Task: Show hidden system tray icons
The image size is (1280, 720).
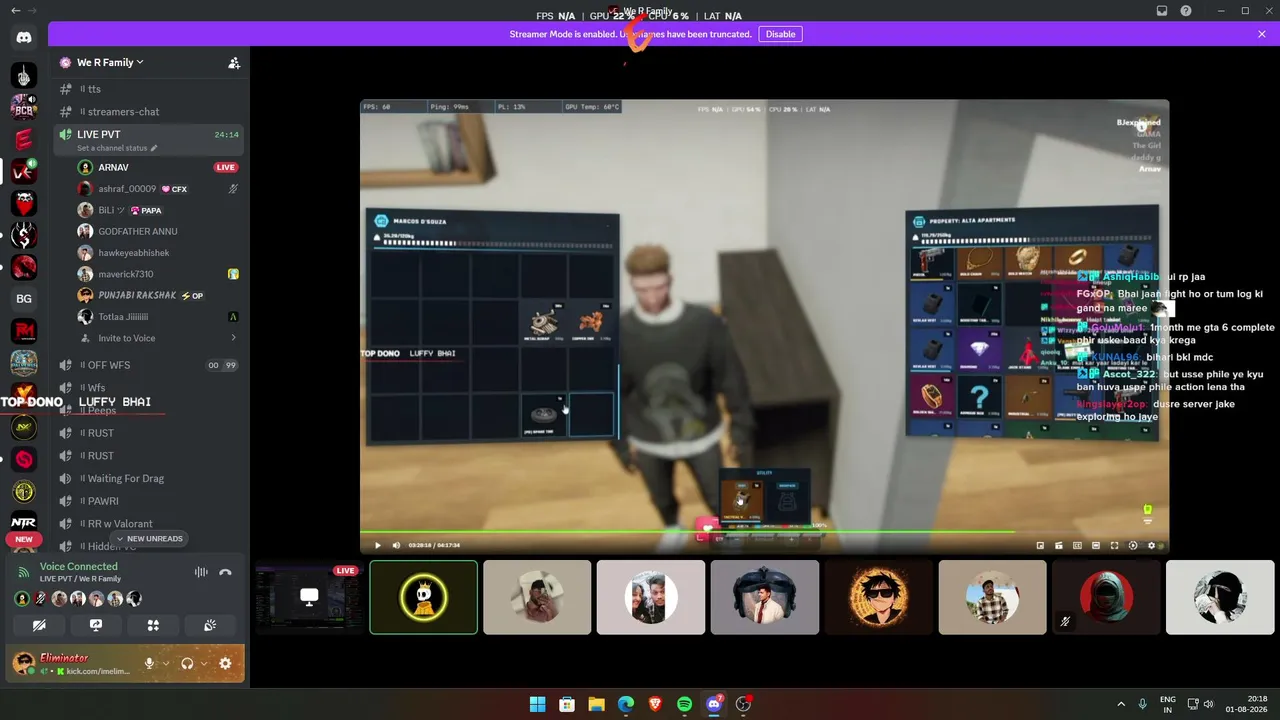Action: [x=1120, y=704]
